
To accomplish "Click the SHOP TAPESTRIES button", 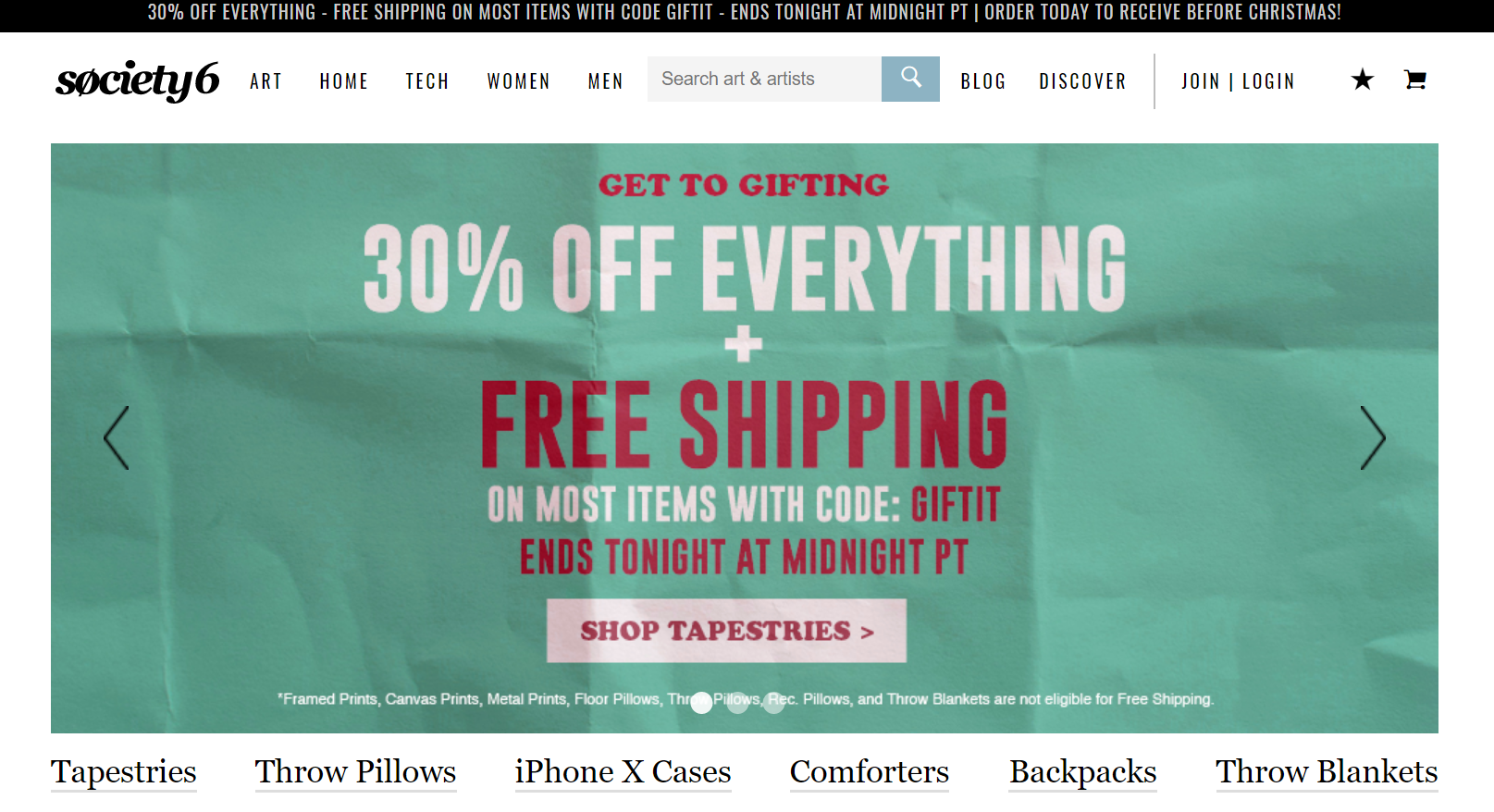I will pyautogui.click(x=726, y=631).
